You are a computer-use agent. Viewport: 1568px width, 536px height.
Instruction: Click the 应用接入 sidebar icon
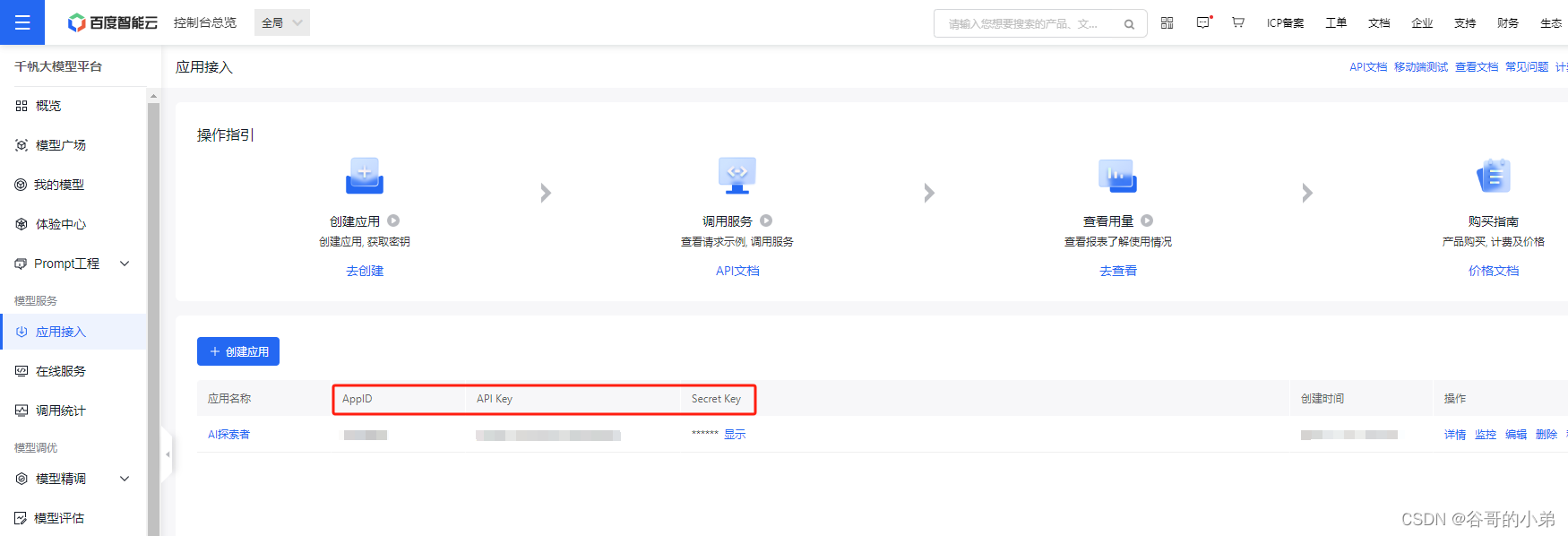pyautogui.click(x=22, y=332)
